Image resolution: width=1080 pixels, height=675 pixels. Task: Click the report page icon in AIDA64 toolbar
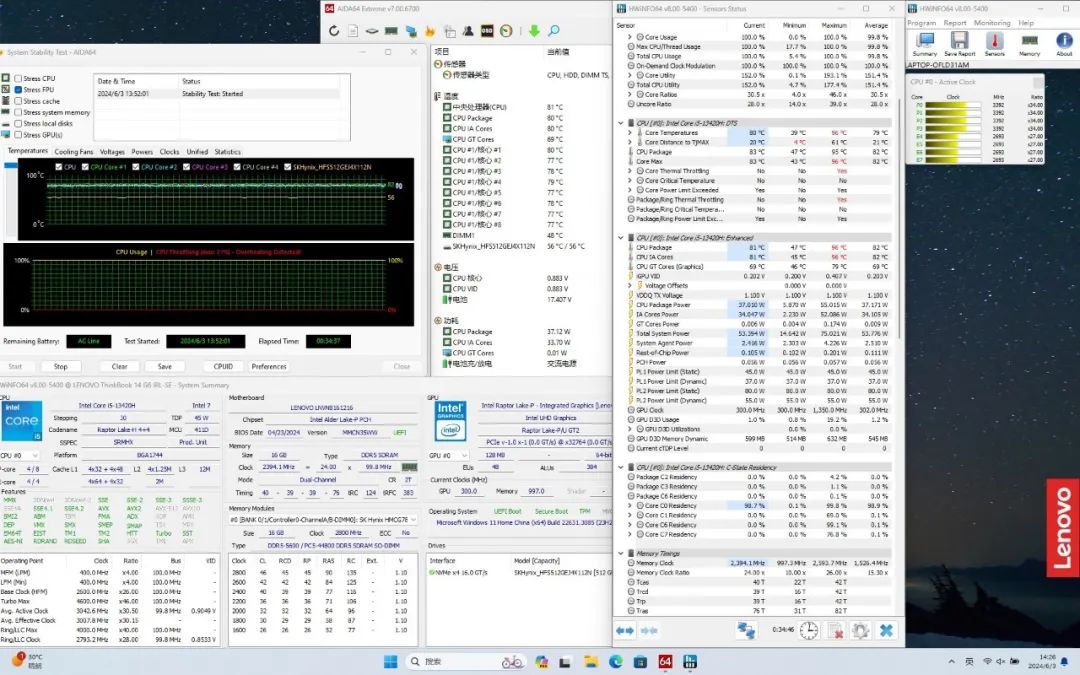click(x=353, y=30)
